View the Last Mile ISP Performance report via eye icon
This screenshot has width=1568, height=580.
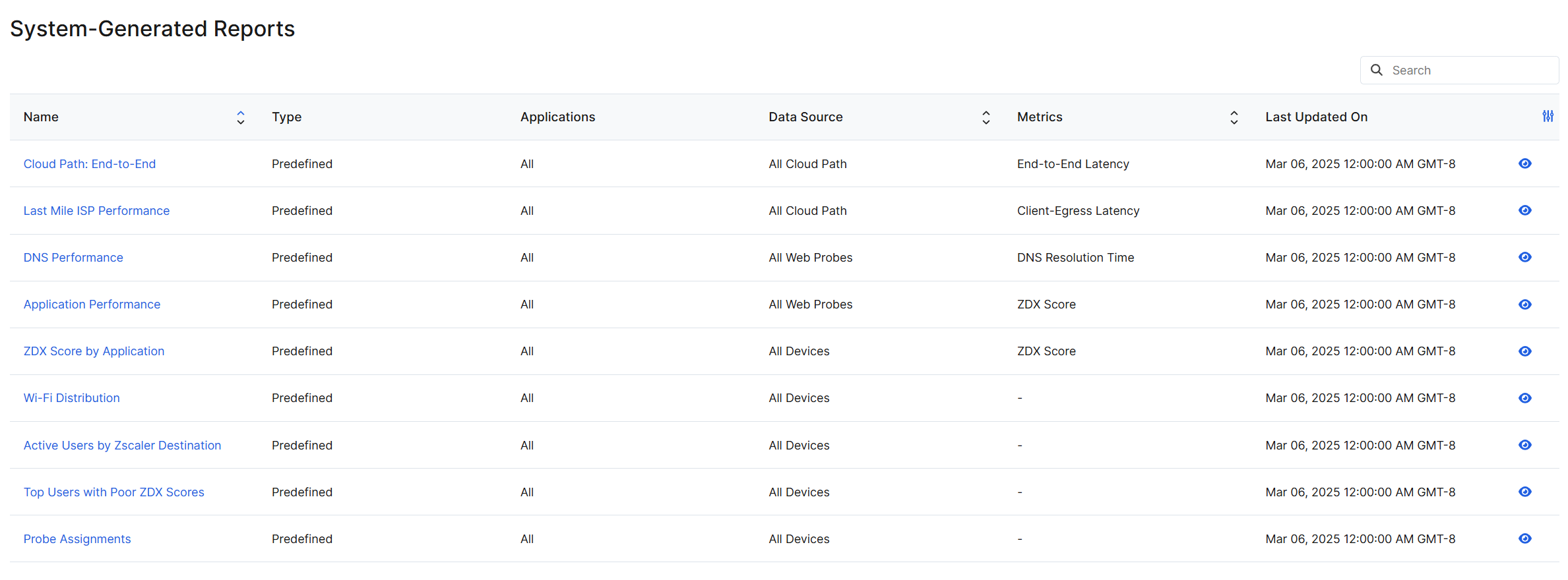click(1524, 210)
